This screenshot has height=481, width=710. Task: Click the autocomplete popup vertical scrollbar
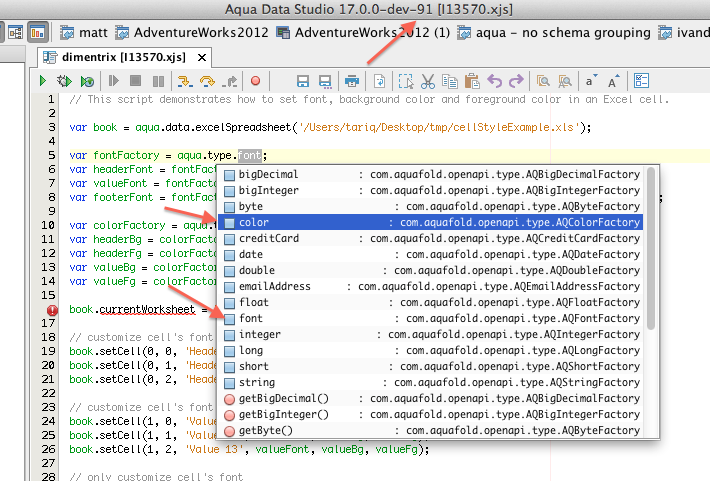(x=651, y=248)
